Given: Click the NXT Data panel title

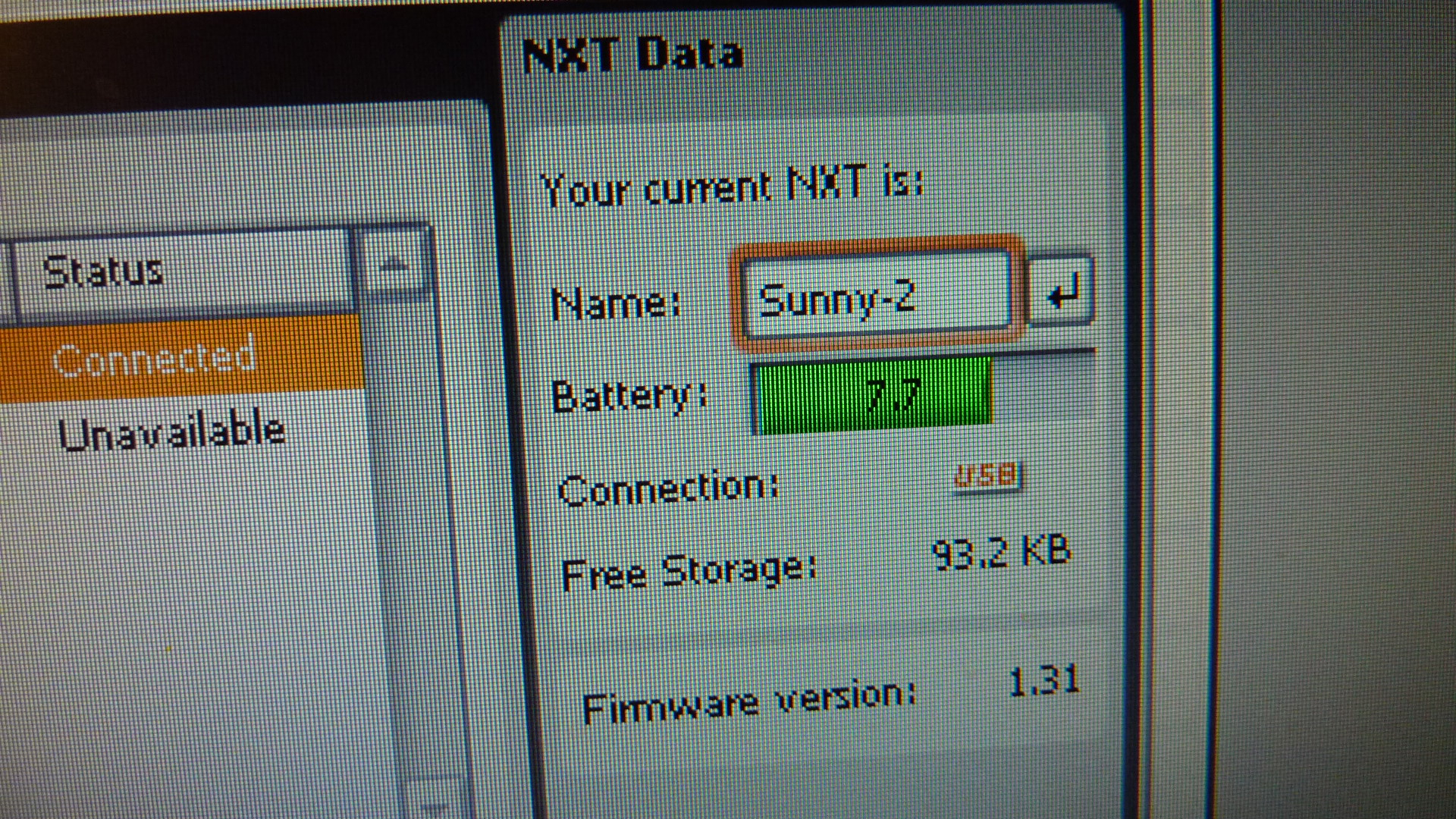Looking at the screenshot, I should pos(633,55).
